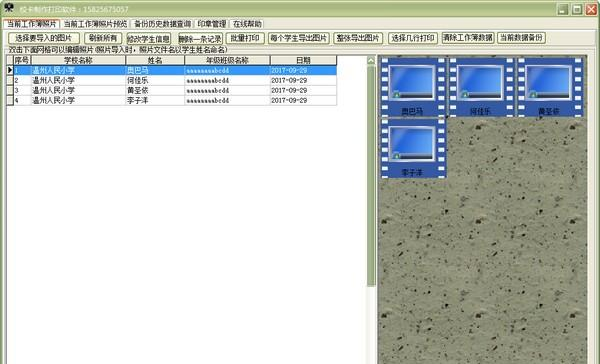Open the 当前工作簿照片 tab
600x364 pixels.
pyautogui.click(x=31, y=24)
